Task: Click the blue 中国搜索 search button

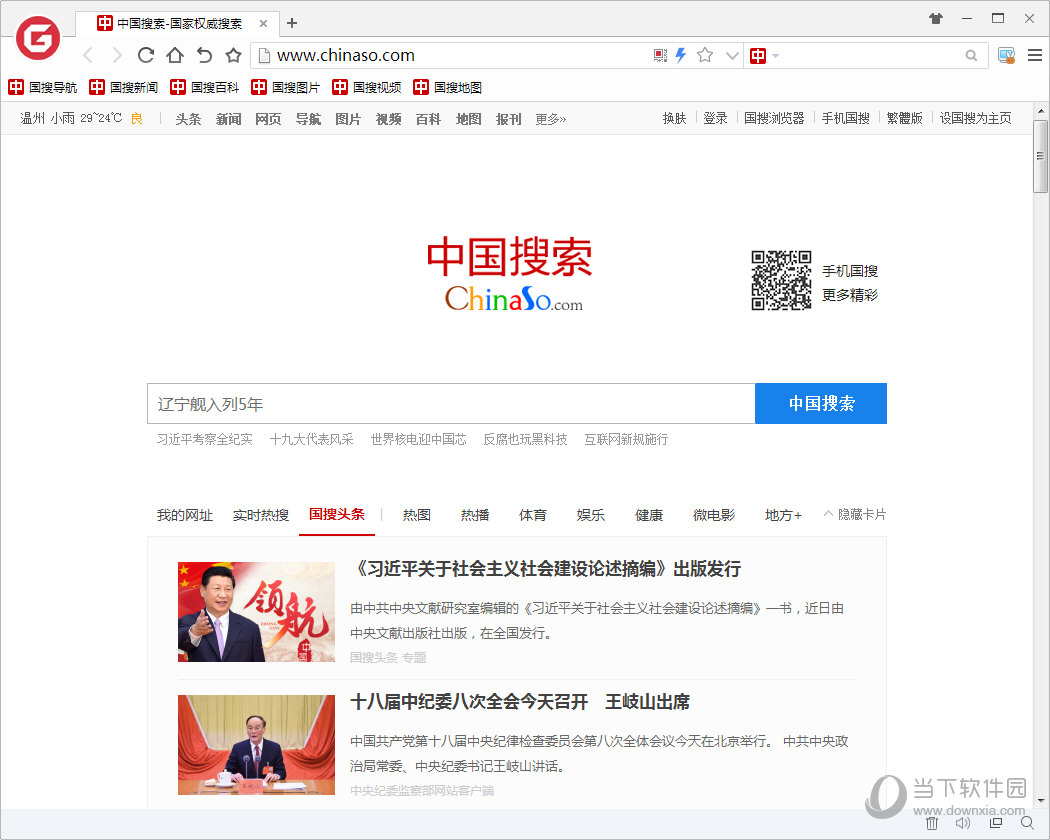Action: pos(821,403)
